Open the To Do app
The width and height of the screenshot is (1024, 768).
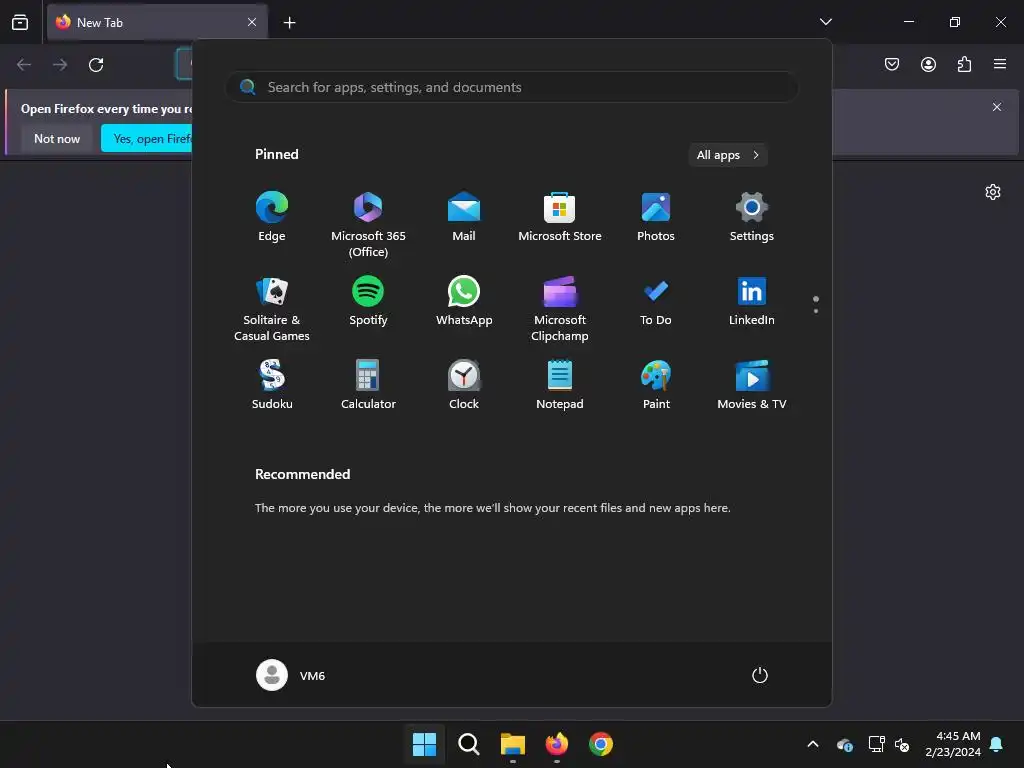656,301
